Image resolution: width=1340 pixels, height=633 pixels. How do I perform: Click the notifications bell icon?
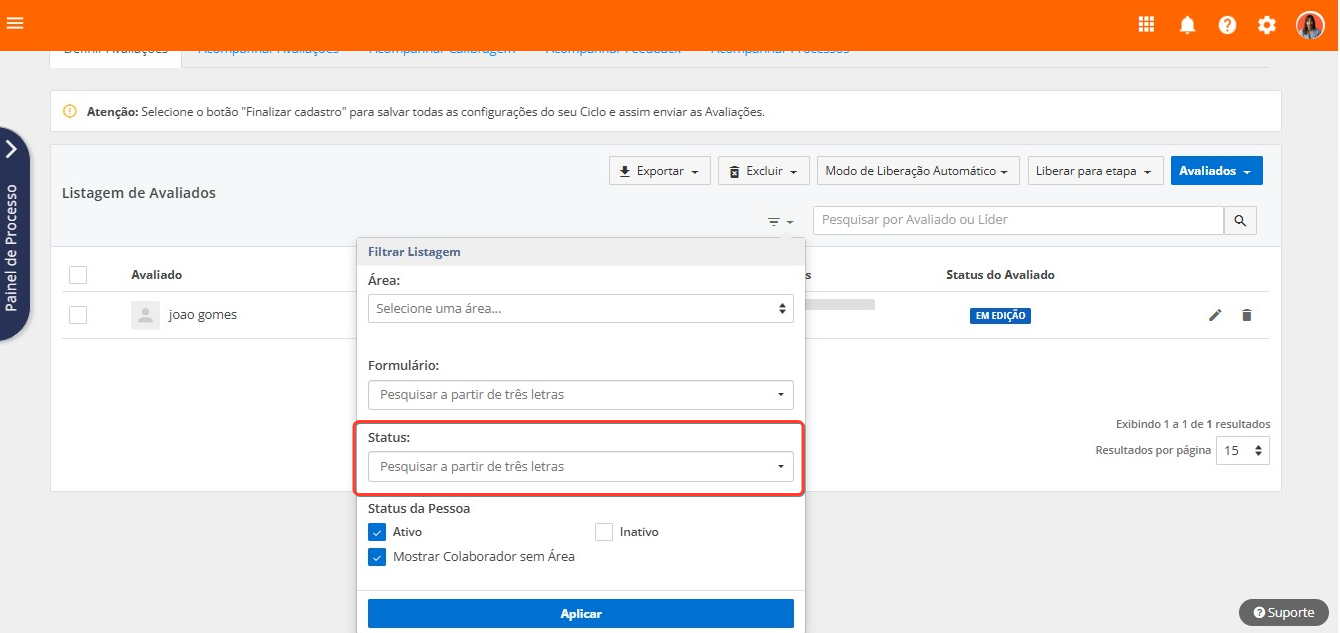point(1187,25)
